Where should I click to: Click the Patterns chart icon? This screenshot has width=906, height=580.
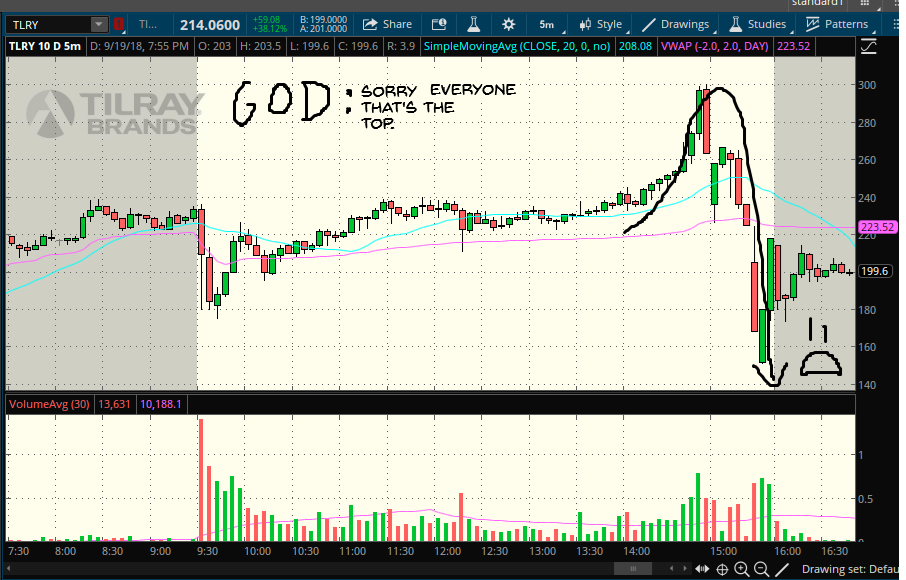(x=812, y=24)
